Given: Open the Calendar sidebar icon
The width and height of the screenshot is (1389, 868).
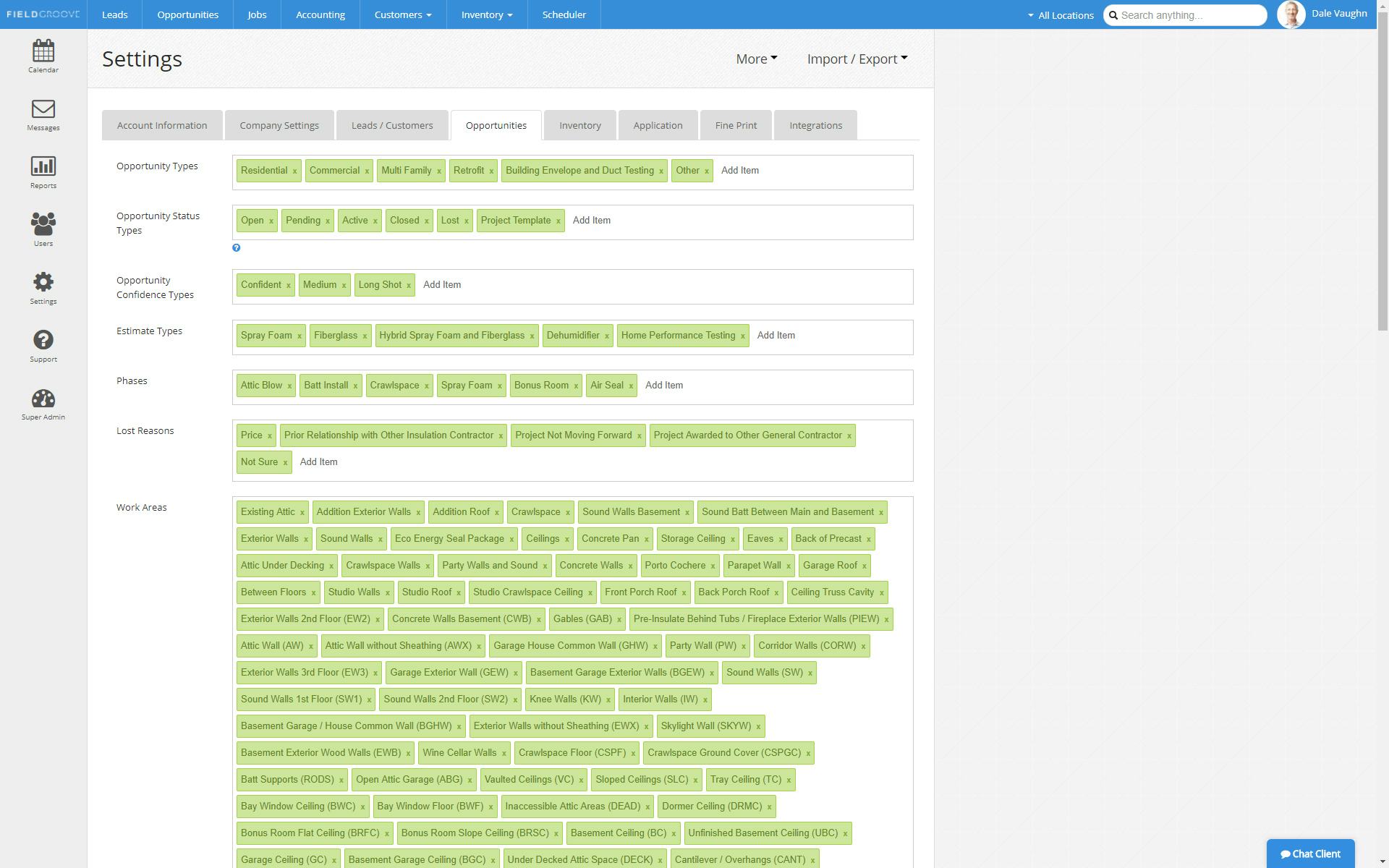Looking at the screenshot, I should 43,51.
